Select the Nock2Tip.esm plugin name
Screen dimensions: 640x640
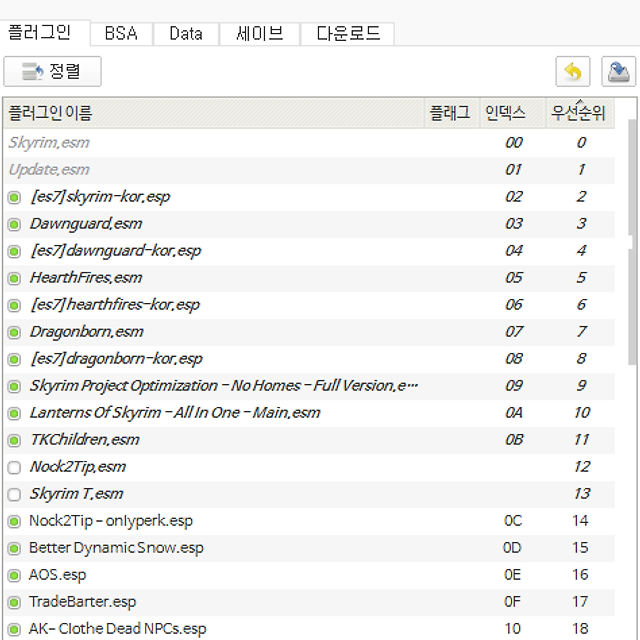click(x=78, y=467)
